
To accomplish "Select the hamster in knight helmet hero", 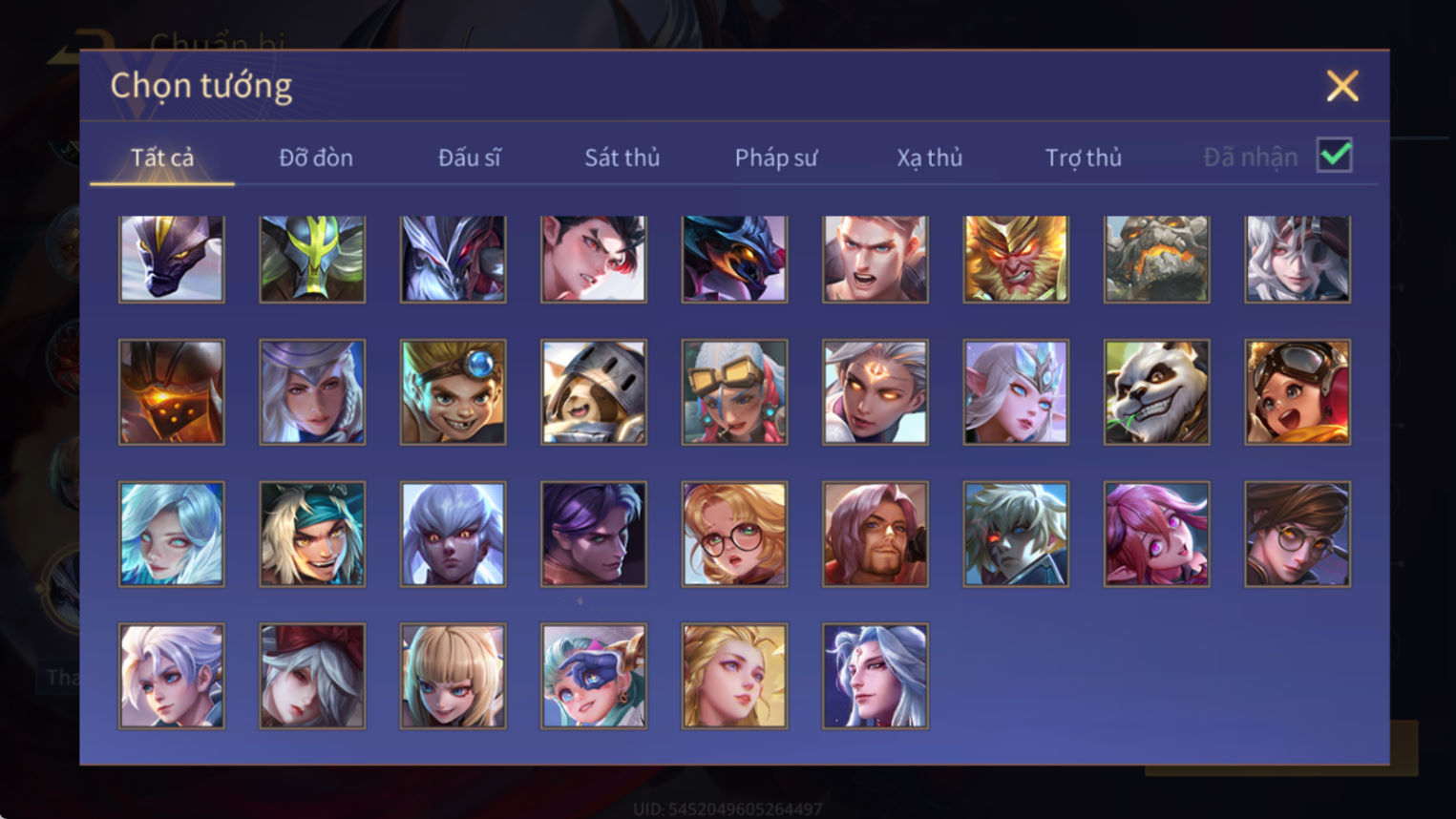I will [x=594, y=392].
